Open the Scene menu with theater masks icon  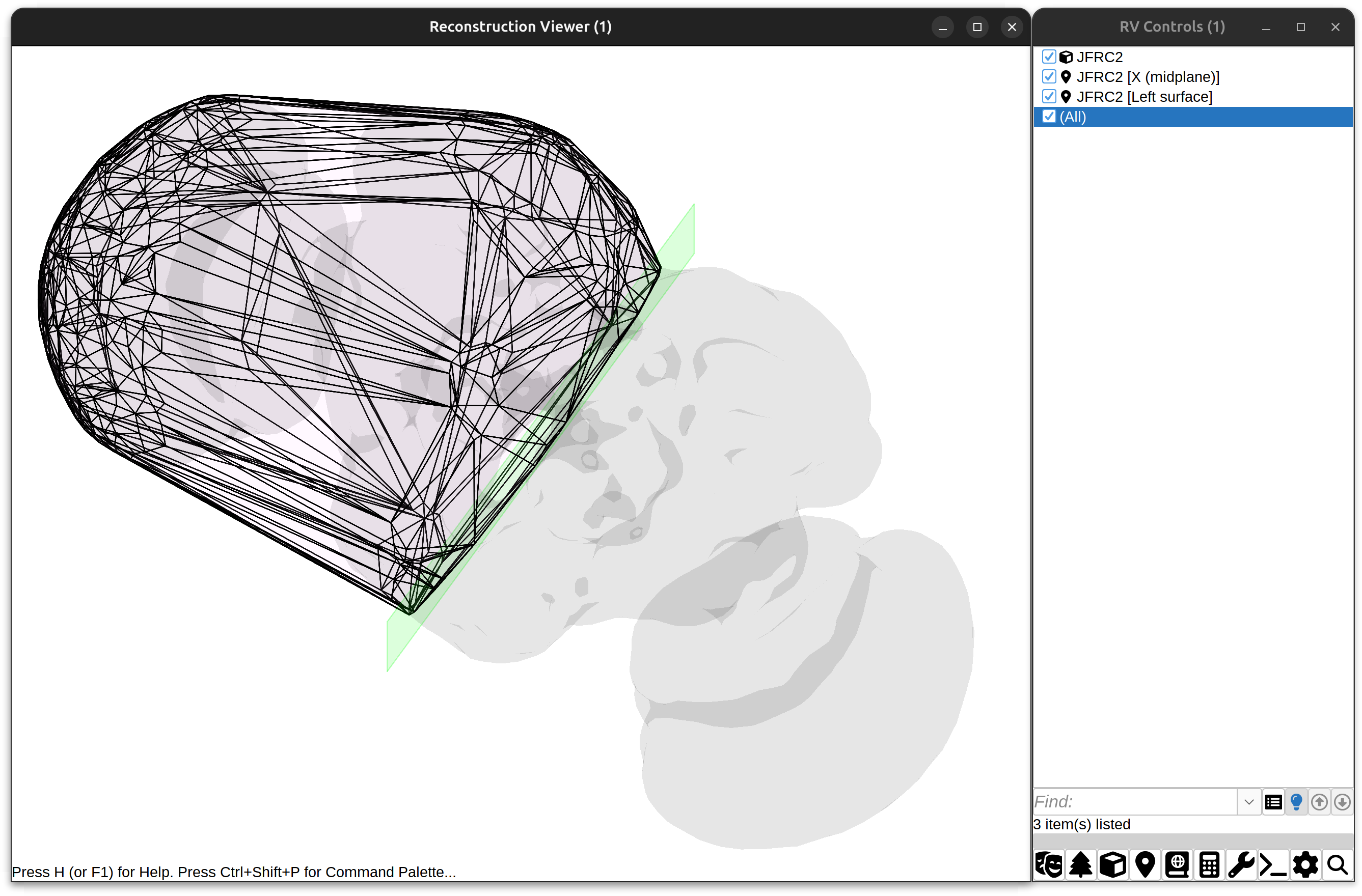(1049, 864)
